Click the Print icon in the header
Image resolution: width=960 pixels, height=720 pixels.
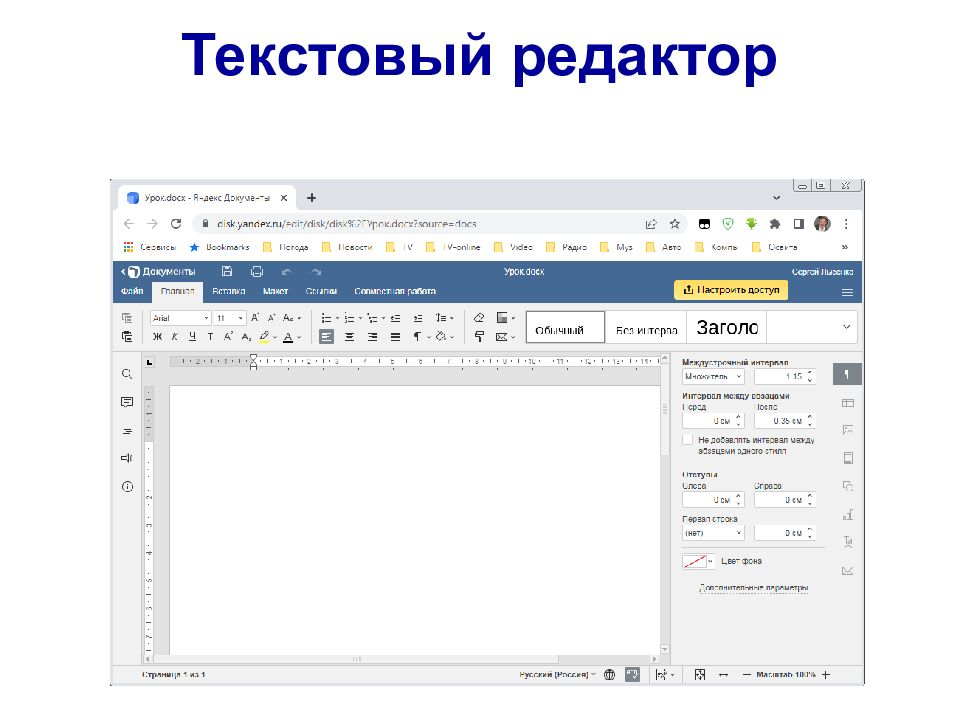tap(257, 271)
